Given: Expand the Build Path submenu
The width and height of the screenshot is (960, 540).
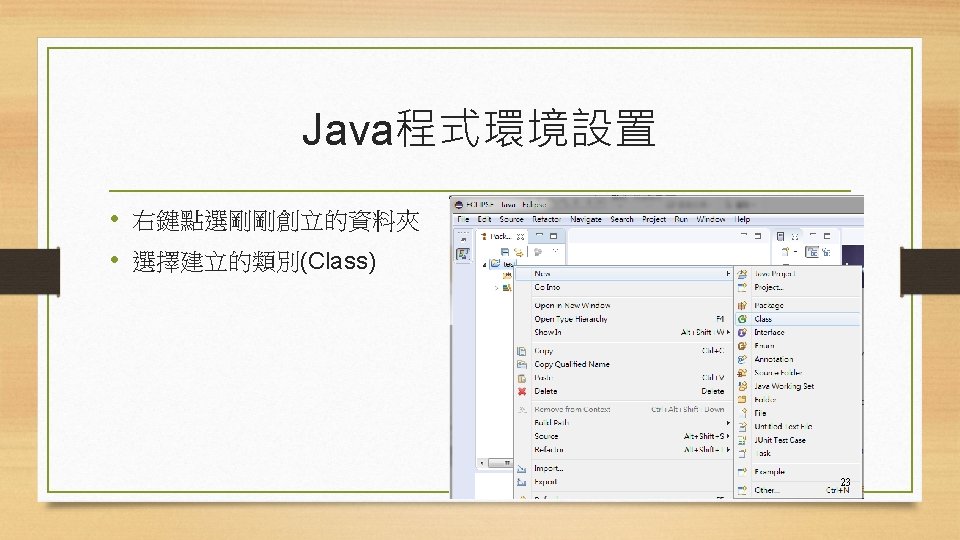Looking at the screenshot, I should point(623,423).
